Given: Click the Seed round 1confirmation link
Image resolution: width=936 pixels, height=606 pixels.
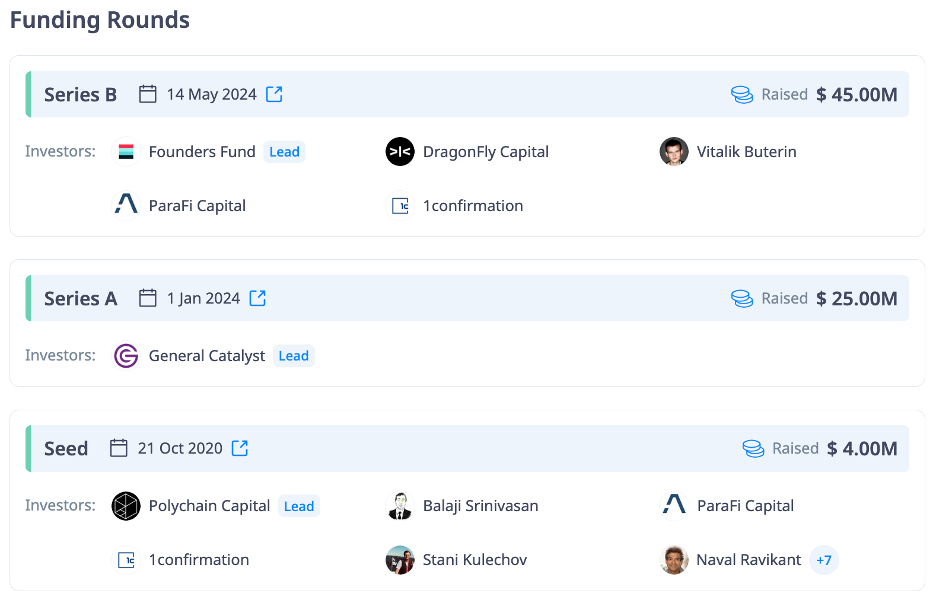Looking at the screenshot, I should pyautogui.click(x=198, y=560).
